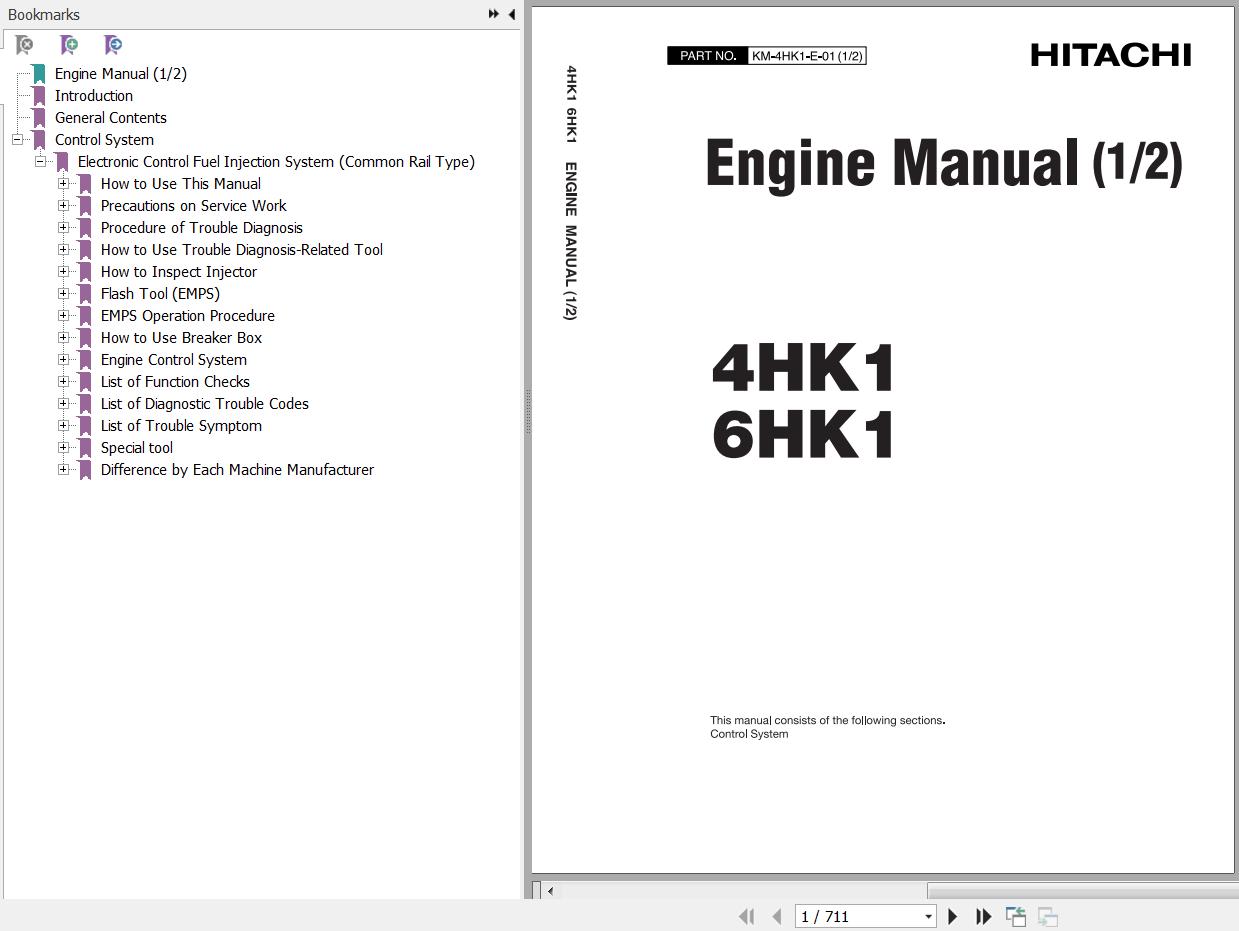Viewport: 1239px width, 931px height.
Task: Expand Flash Tool (EMPS)
Action: click(x=63, y=294)
